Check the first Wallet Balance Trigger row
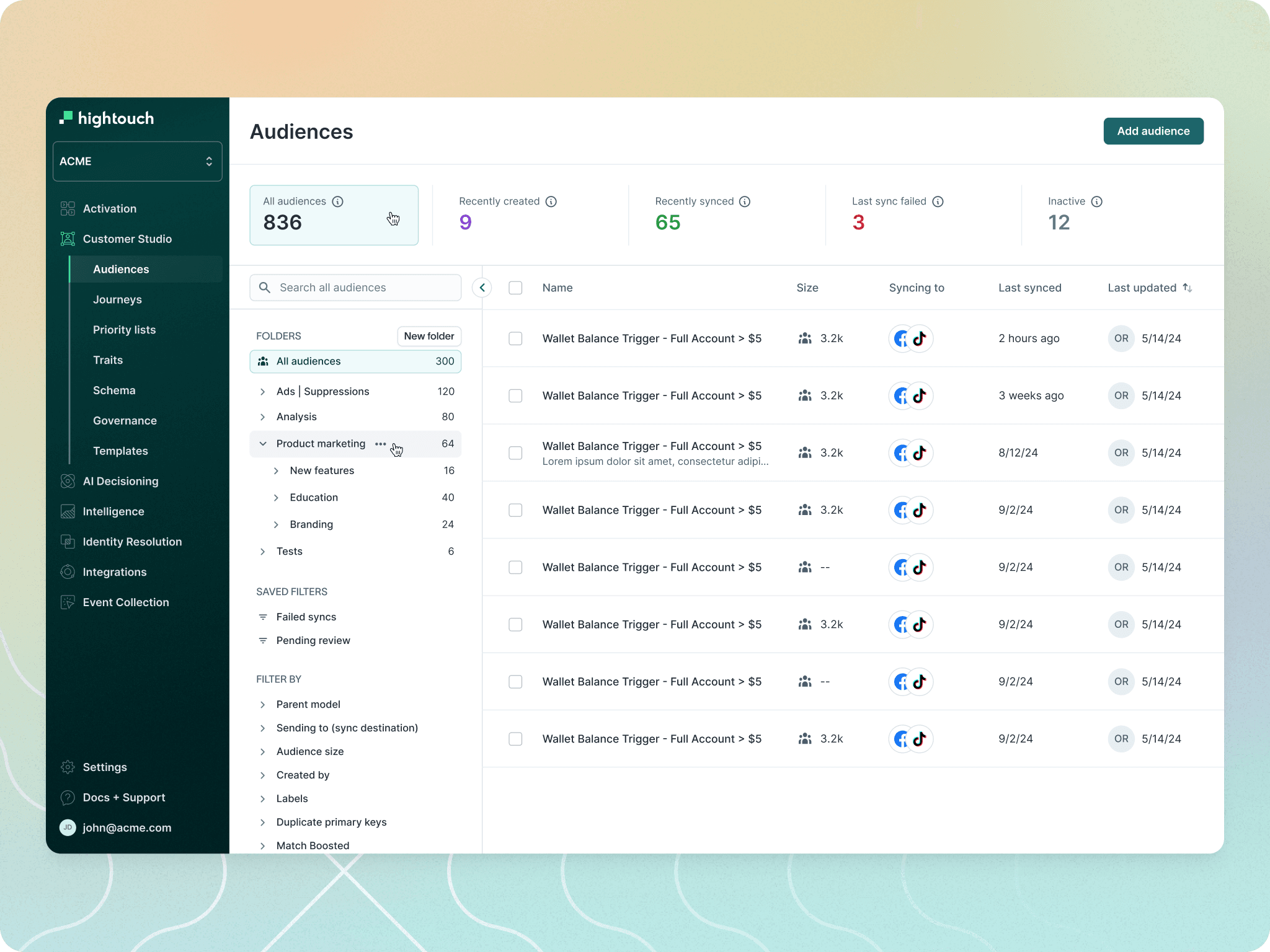The image size is (1270, 952). point(515,338)
